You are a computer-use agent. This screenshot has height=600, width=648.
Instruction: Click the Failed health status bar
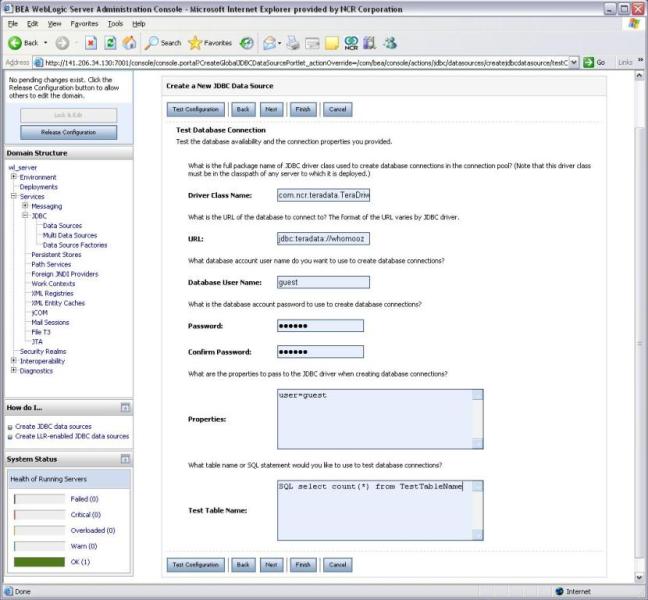[39, 499]
